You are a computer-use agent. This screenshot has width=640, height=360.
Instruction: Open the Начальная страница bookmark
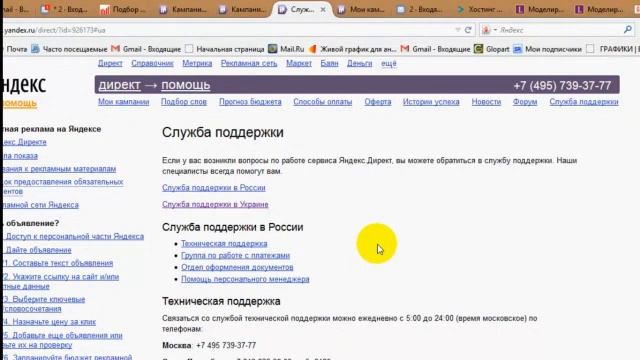[224, 49]
